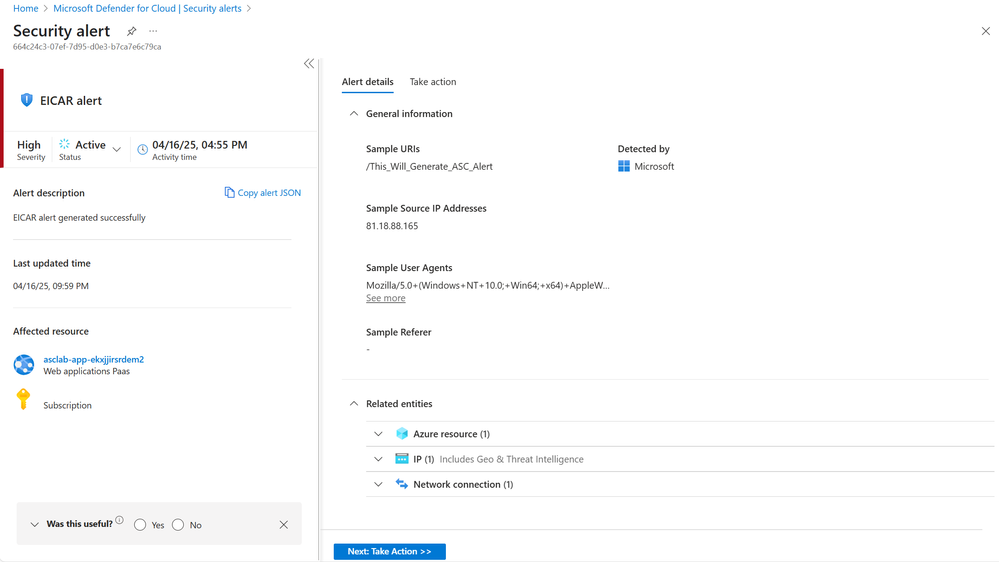This screenshot has height=562, width=999.
Task: Collapse the General information section
Action: [x=354, y=113]
